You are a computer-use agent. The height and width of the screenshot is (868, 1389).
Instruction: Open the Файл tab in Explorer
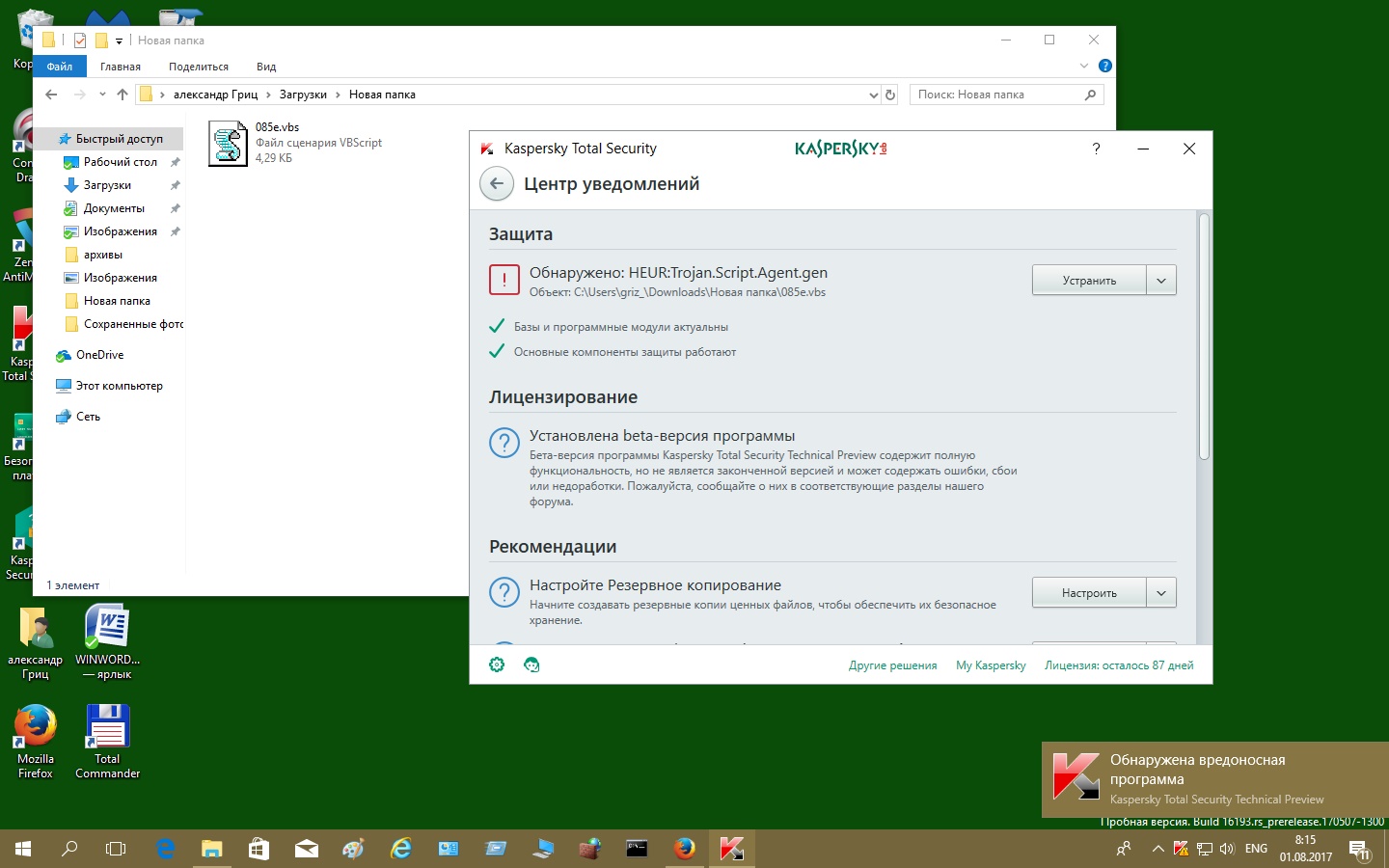coord(60,67)
